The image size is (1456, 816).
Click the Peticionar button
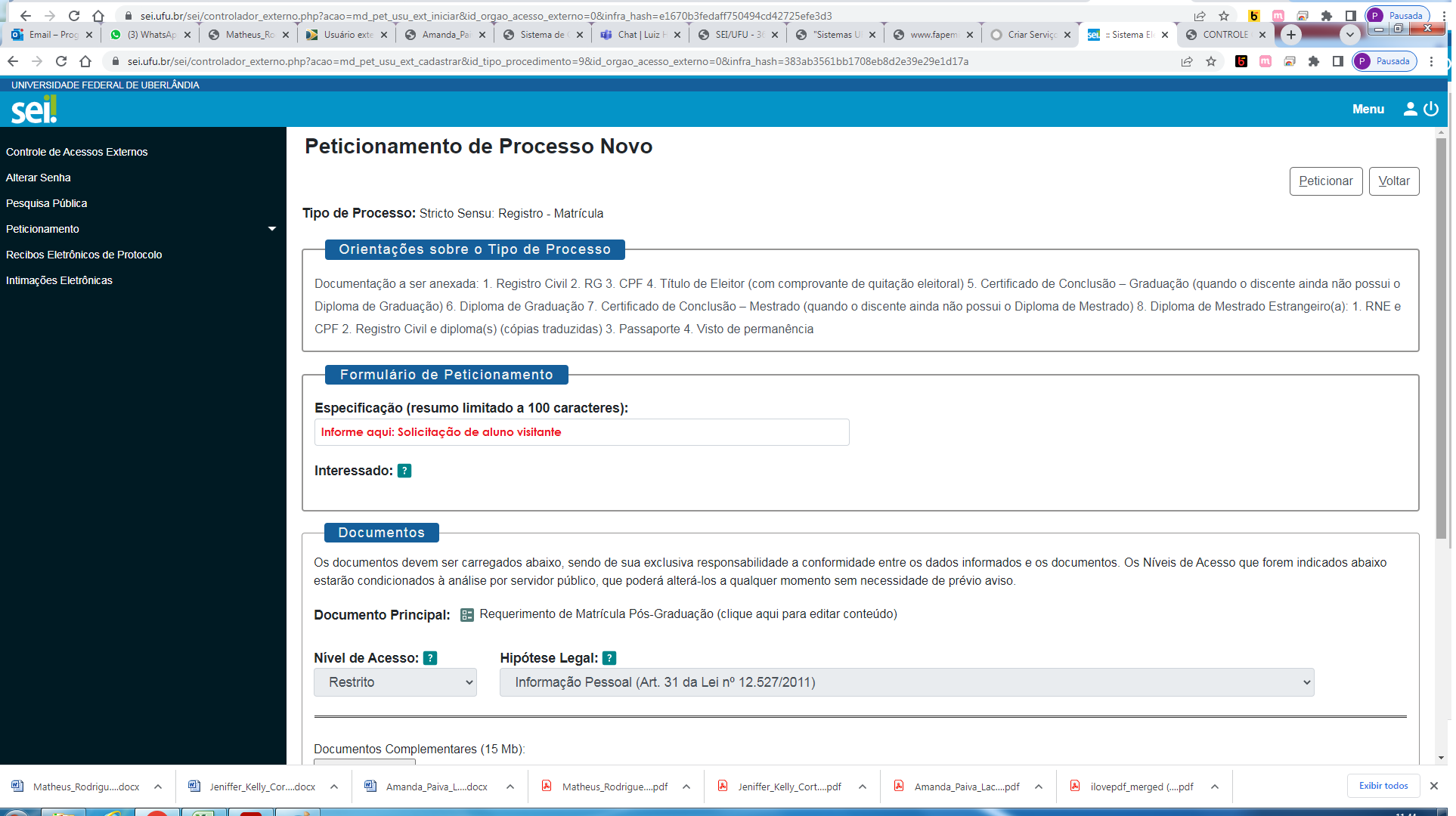[x=1325, y=181]
